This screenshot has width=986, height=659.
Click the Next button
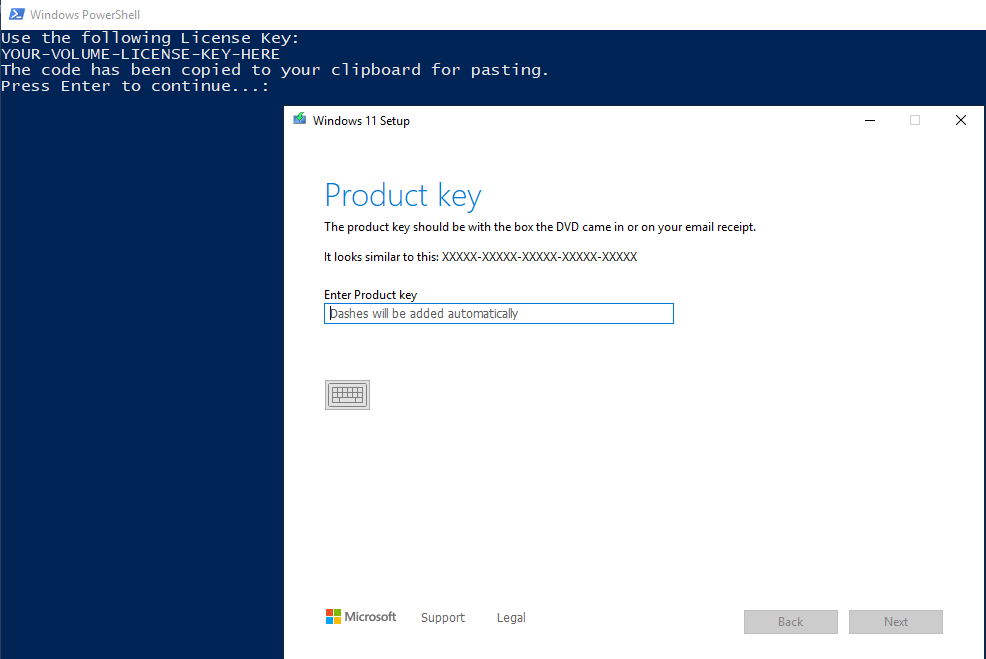[895, 621]
